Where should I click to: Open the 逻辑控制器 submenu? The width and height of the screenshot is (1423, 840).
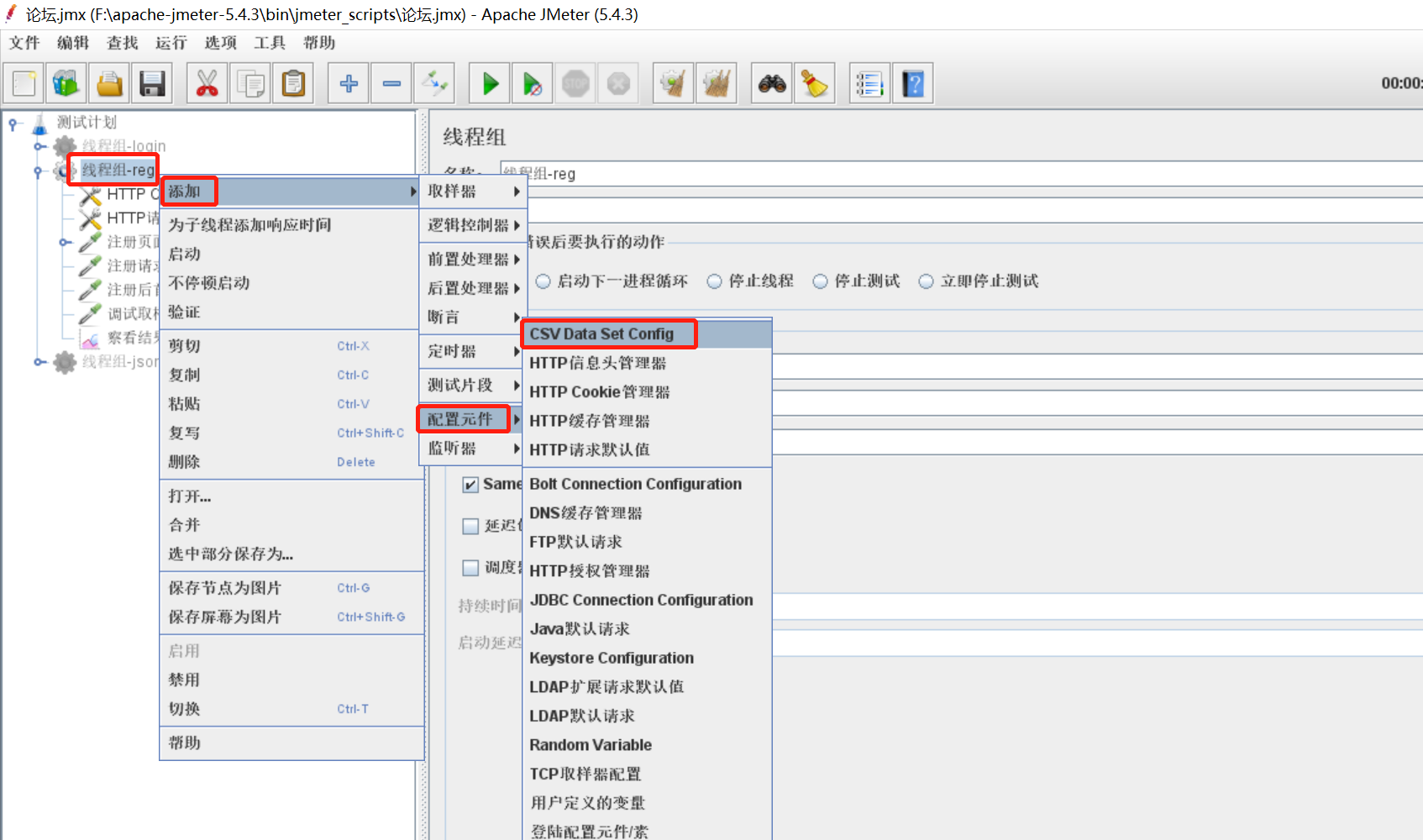coord(472,225)
